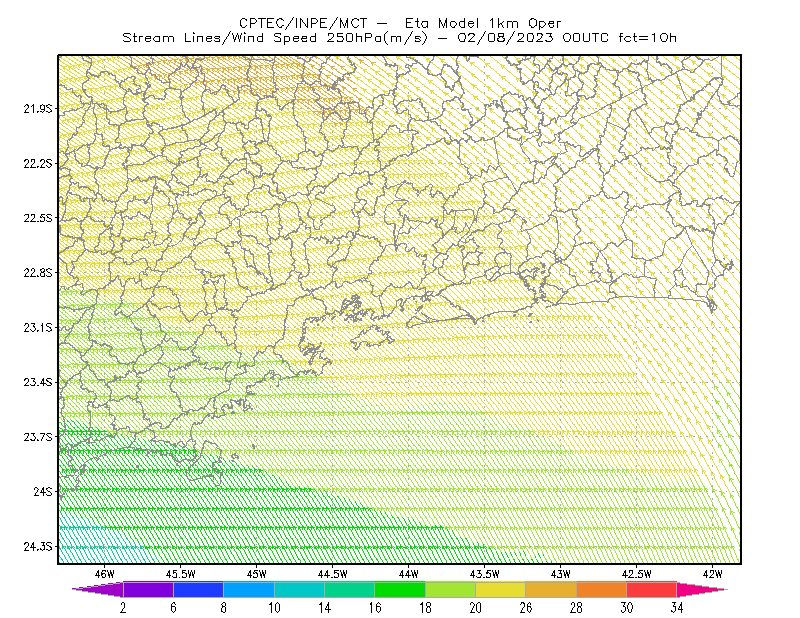The image size is (800, 618).
Task: Click the purple color swatch labeled 2-6
Action: coord(148,589)
